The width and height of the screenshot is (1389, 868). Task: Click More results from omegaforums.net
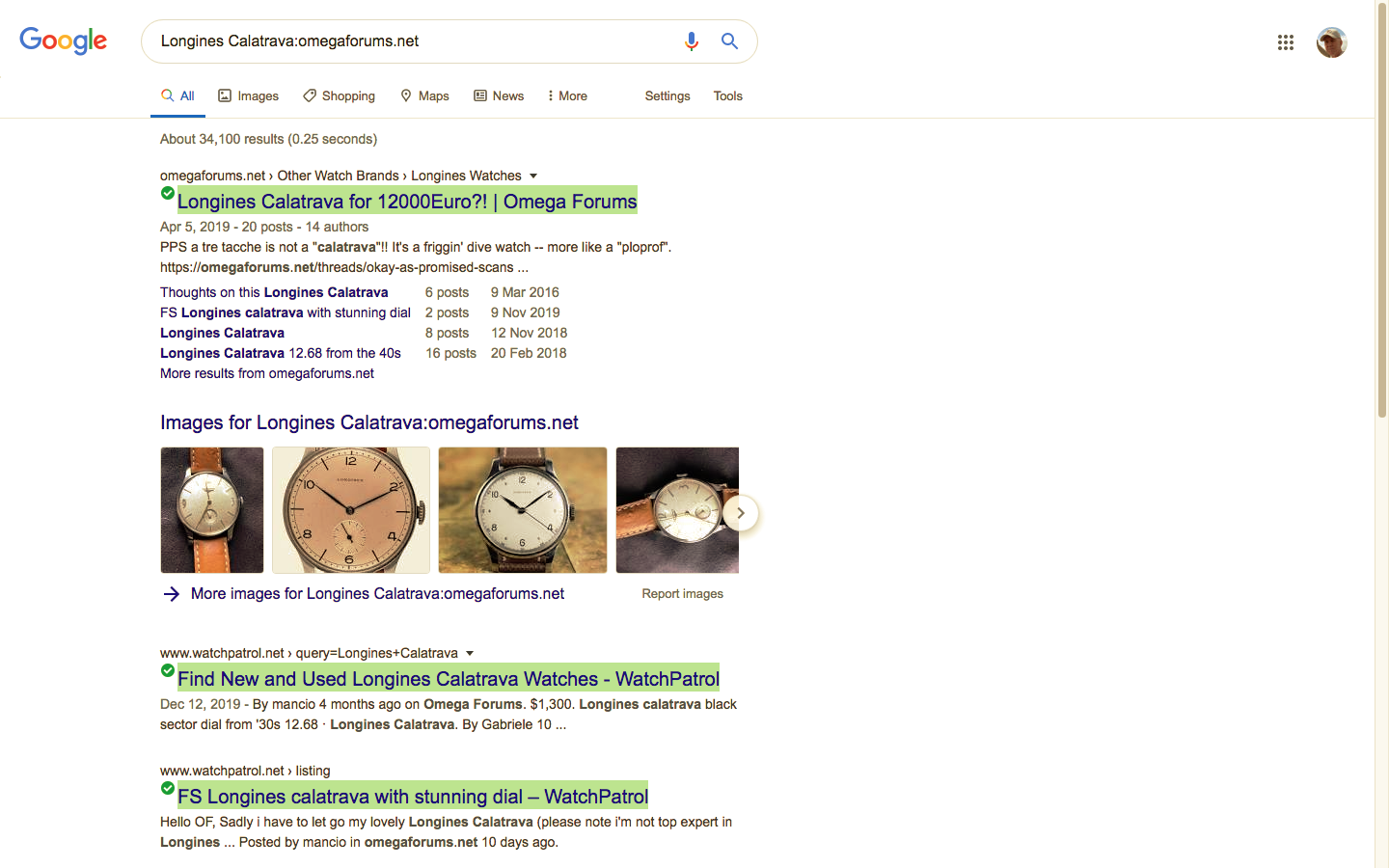[x=267, y=373]
